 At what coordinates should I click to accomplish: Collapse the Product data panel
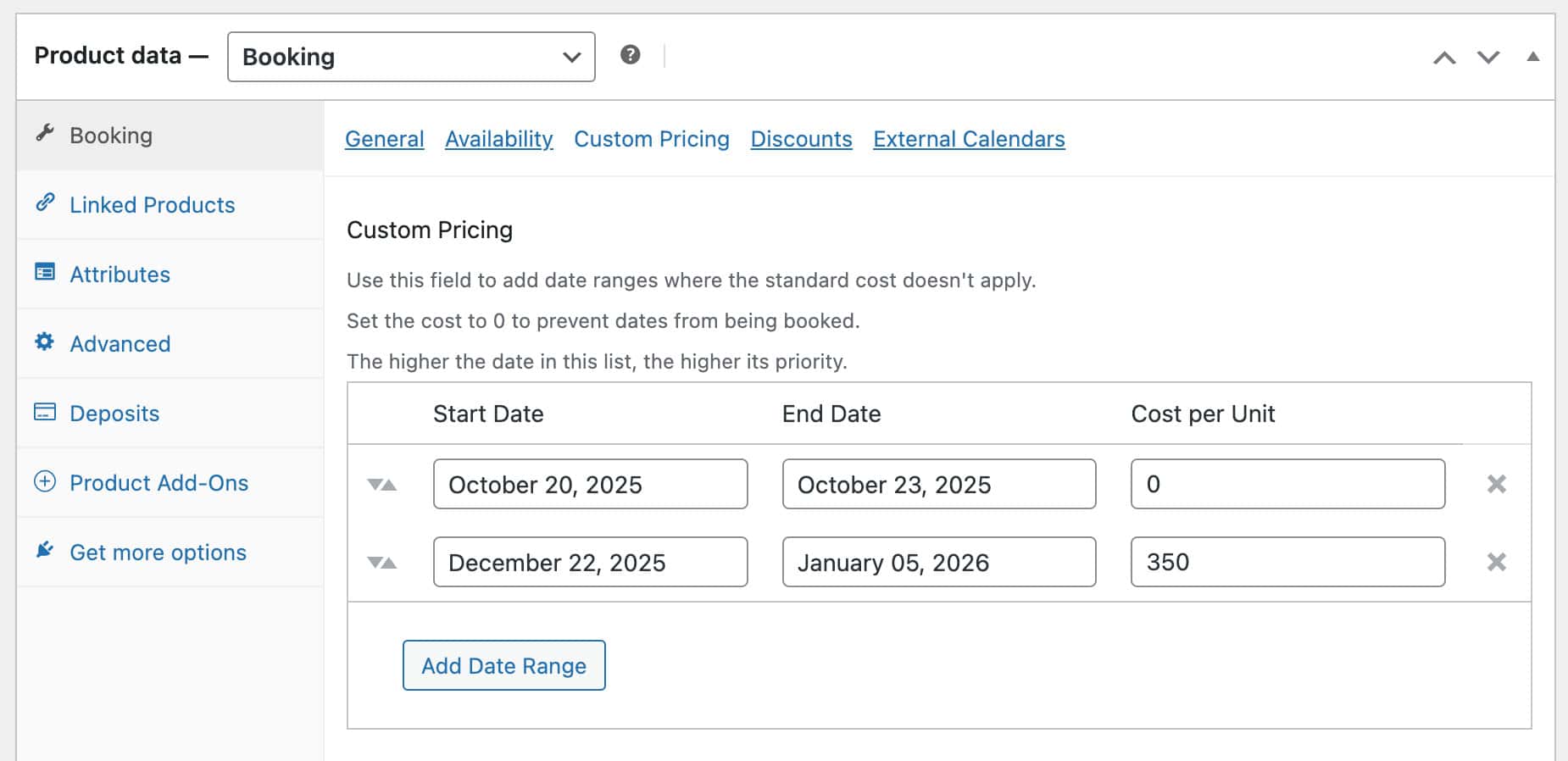(1532, 57)
